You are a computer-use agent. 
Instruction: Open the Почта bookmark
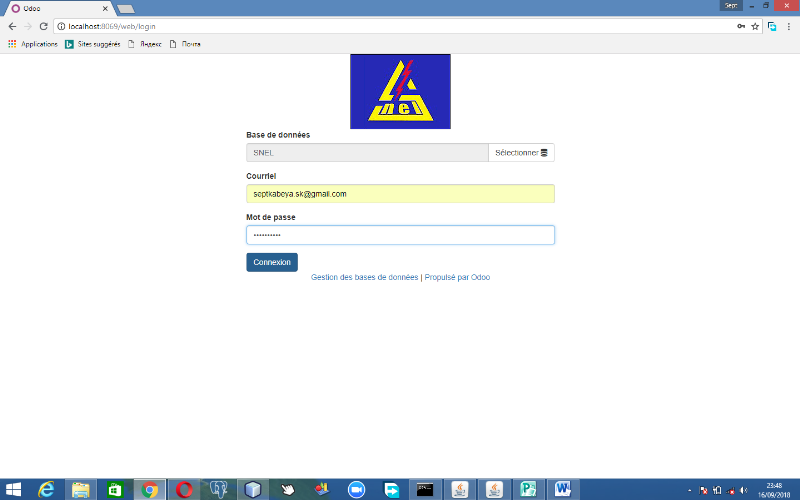185,44
